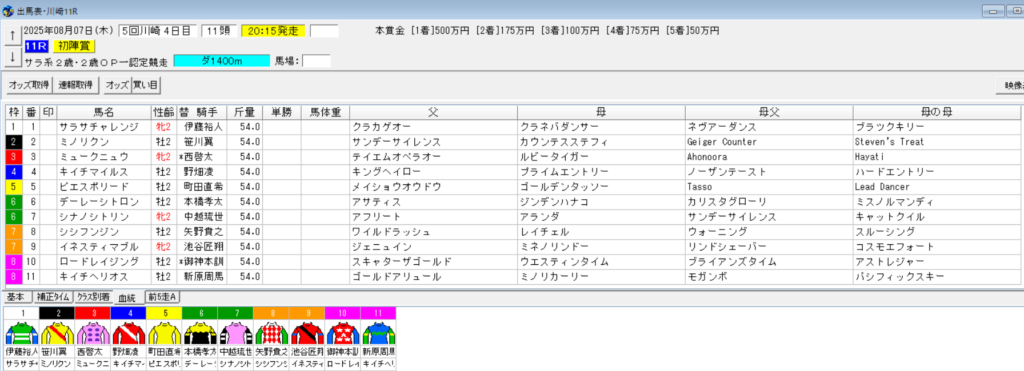Click the オッズ取得 button

pyautogui.click(x=28, y=85)
